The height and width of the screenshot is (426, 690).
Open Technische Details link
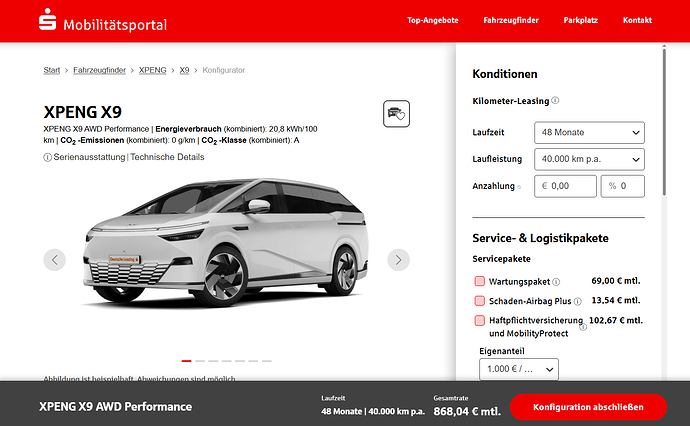click(x=167, y=157)
